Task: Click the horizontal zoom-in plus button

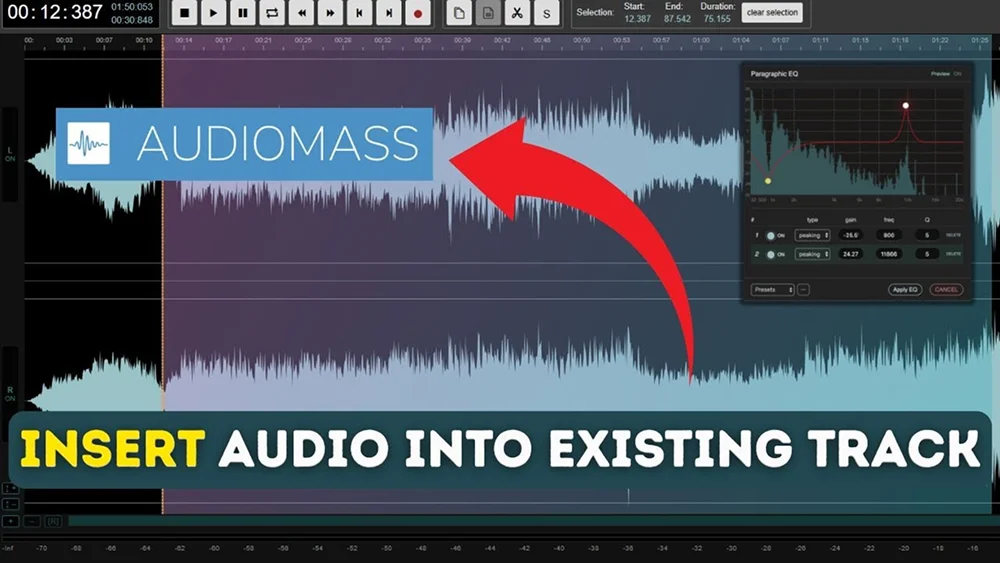Action: (x=10, y=522)
